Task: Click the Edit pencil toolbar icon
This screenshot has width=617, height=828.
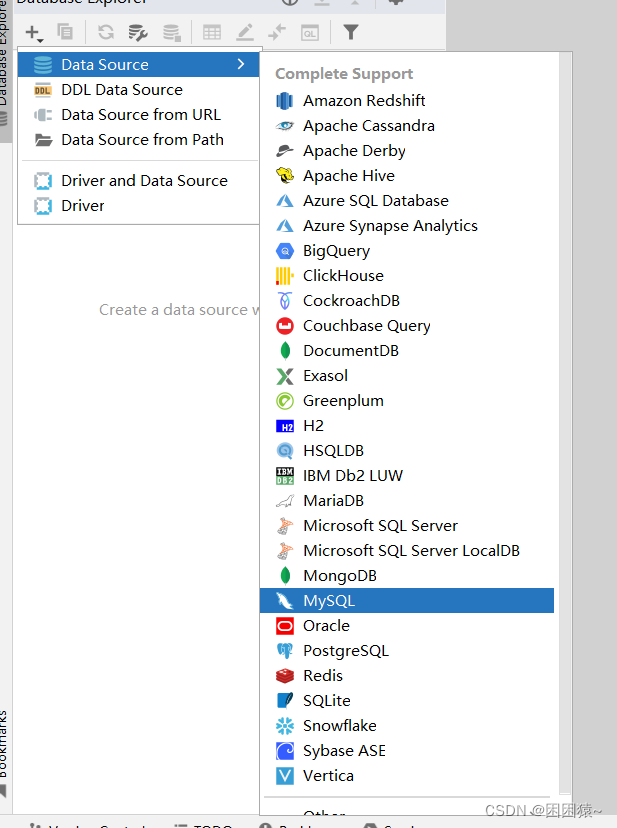Action: pos(245,32)
